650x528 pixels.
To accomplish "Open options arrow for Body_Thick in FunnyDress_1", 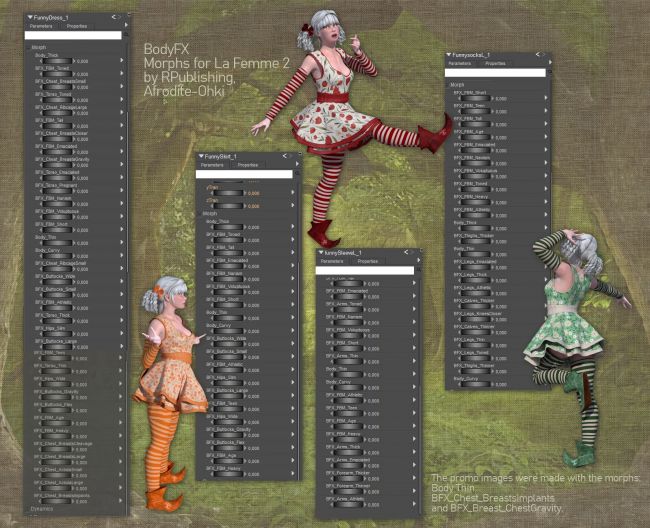I will coord(121,59).
